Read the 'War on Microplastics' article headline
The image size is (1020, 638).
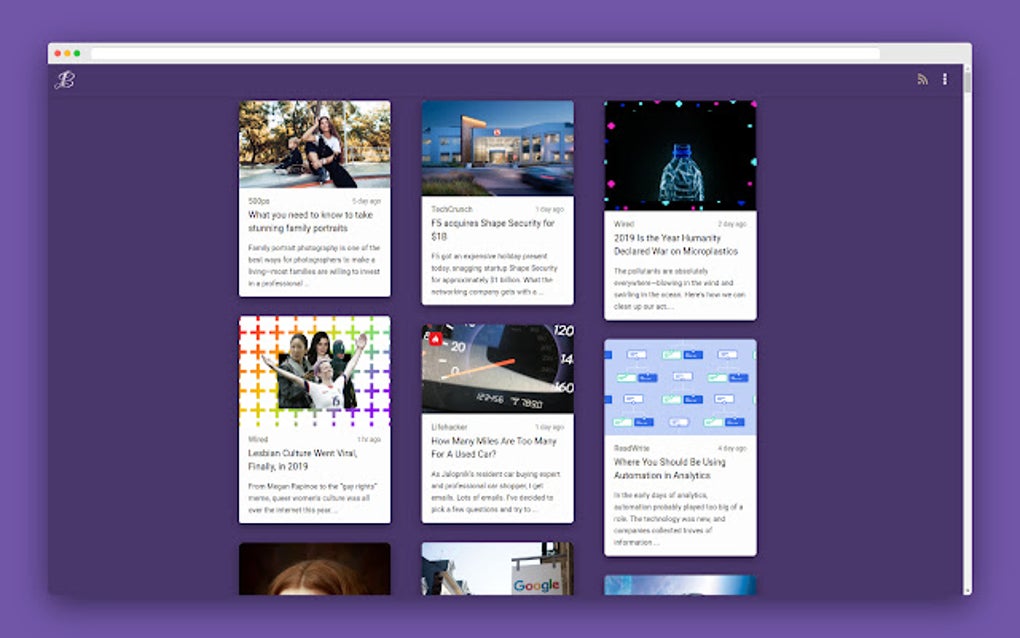[x=679, y=245]
